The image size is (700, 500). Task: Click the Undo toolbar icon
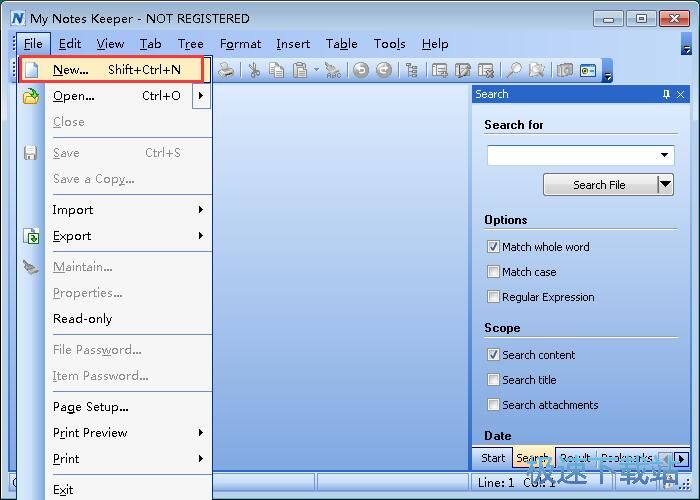coord(361,70)
